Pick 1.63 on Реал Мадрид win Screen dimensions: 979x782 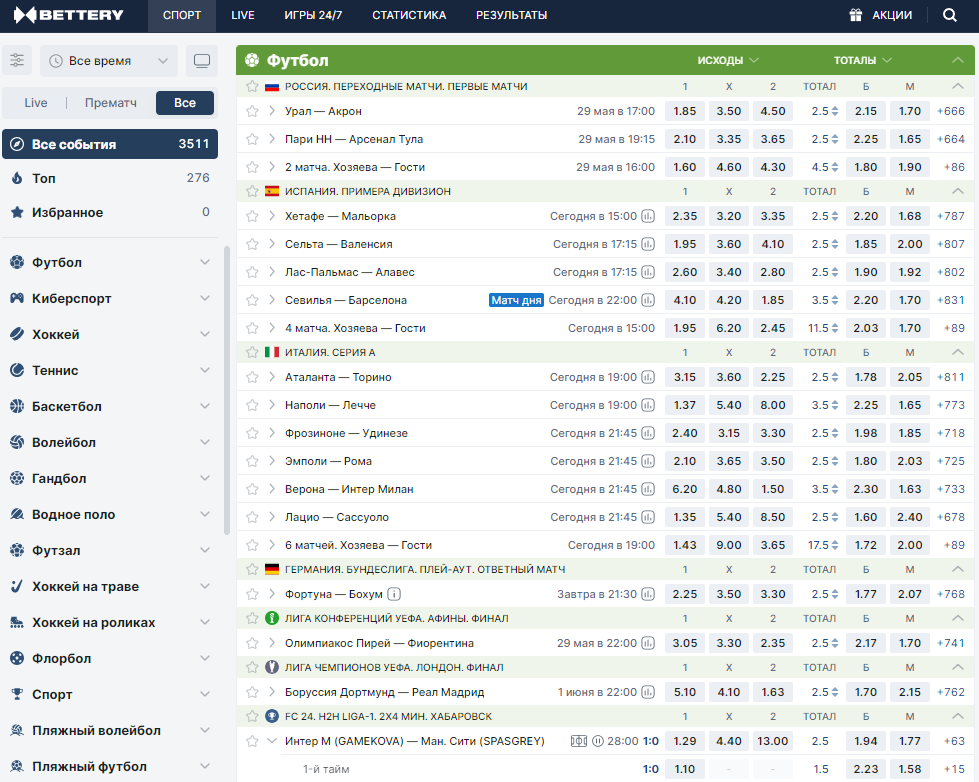click(773, 692)
